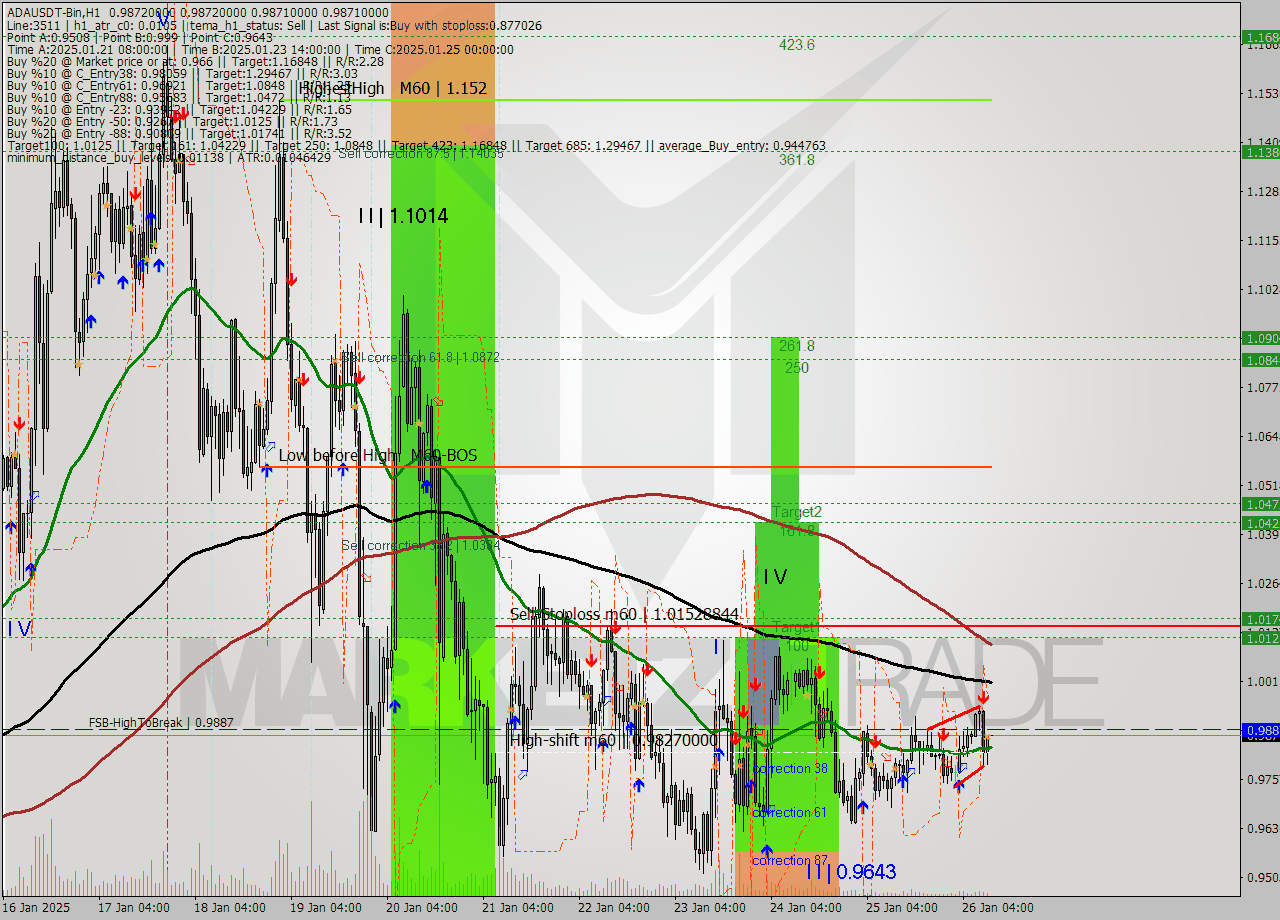
Task: Click the 1.017 green price tag
Action: click(1260, 619)
